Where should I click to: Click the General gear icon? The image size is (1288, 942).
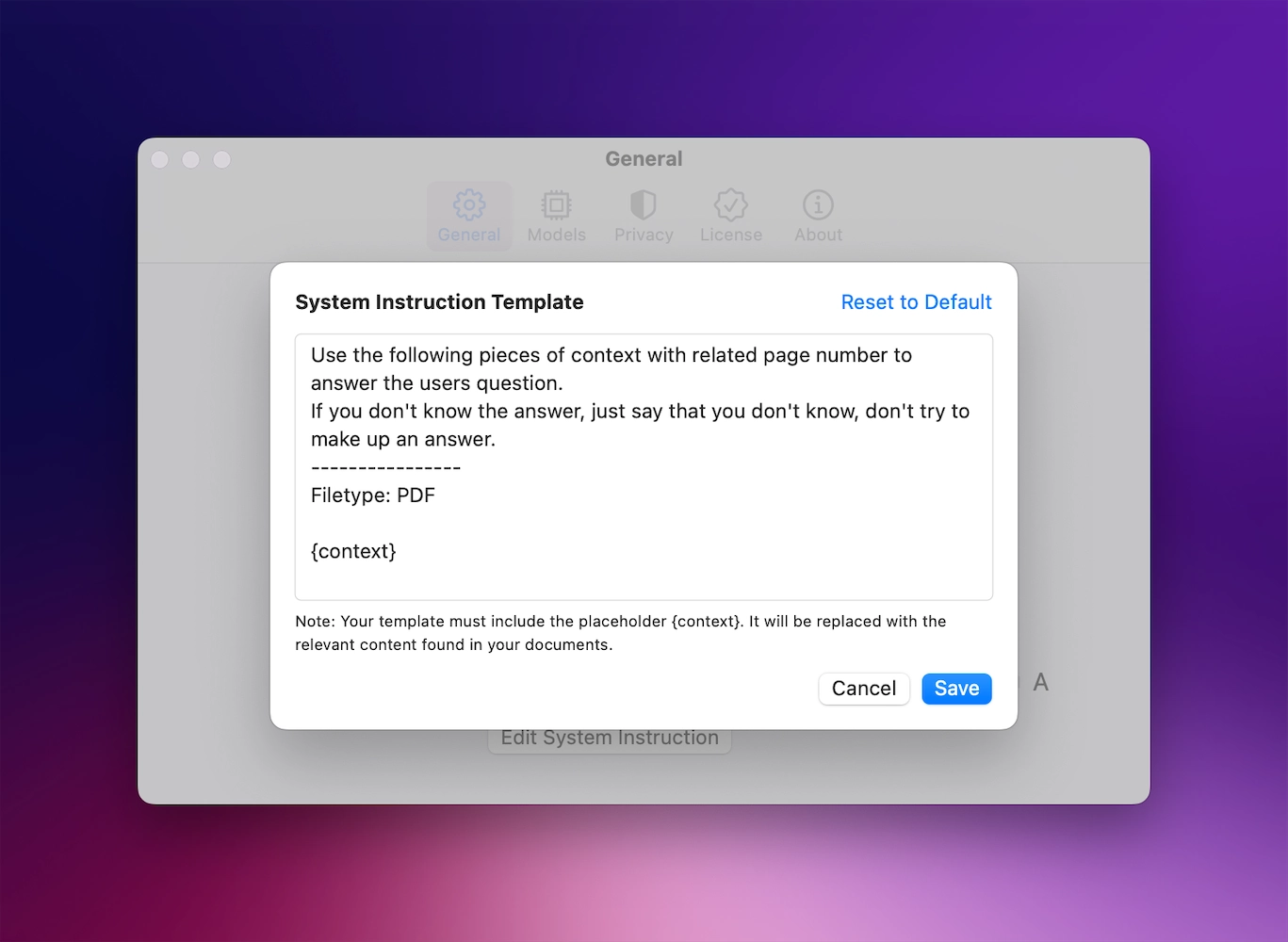(469, 204)
